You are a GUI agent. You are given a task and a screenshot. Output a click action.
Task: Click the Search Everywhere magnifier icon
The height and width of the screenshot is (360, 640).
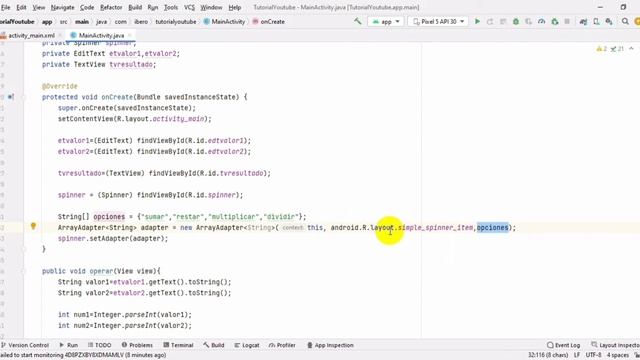(625, 21)
